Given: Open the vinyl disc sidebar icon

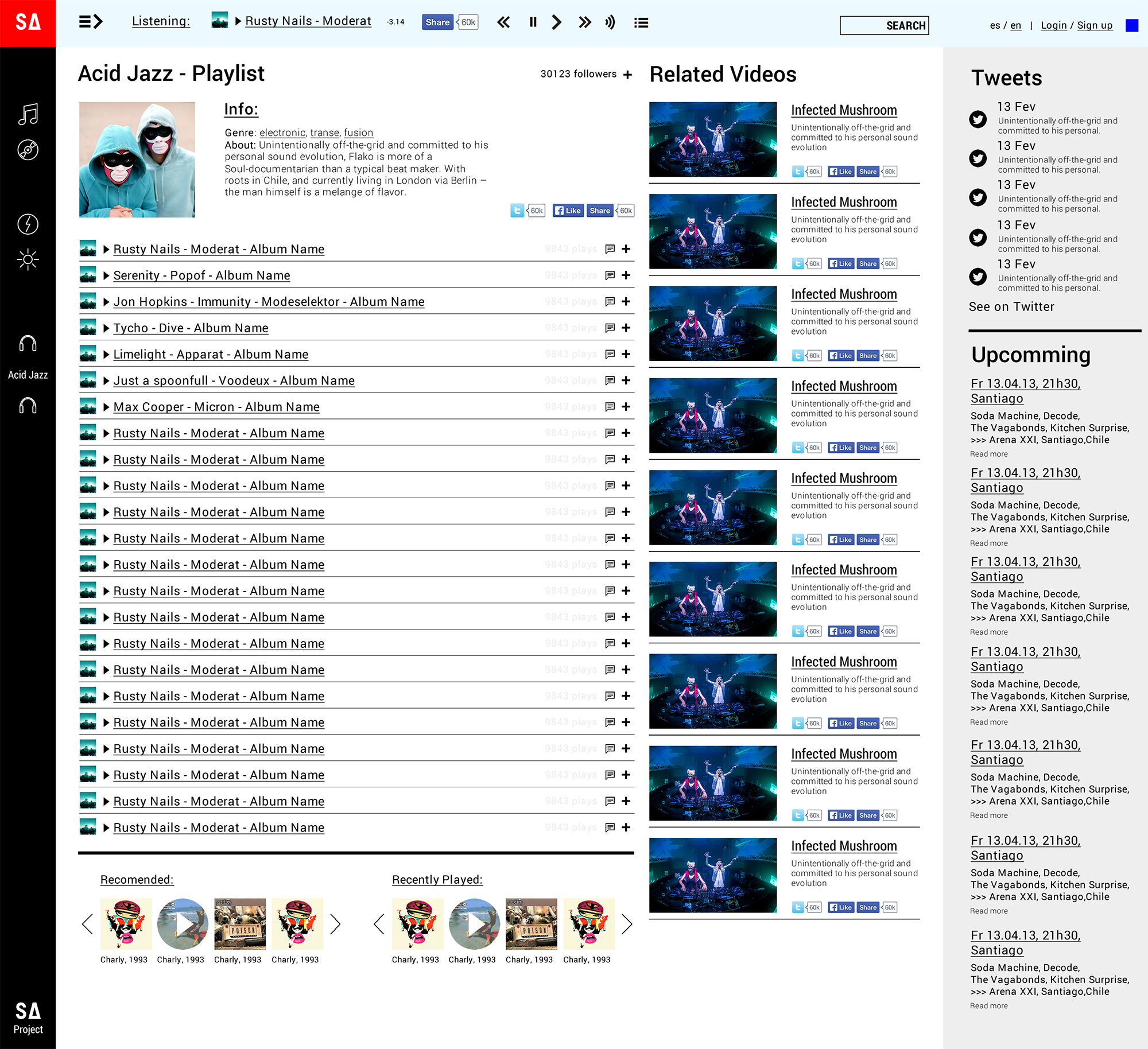Looking at the screenshot, I should (x=28, y=150).
